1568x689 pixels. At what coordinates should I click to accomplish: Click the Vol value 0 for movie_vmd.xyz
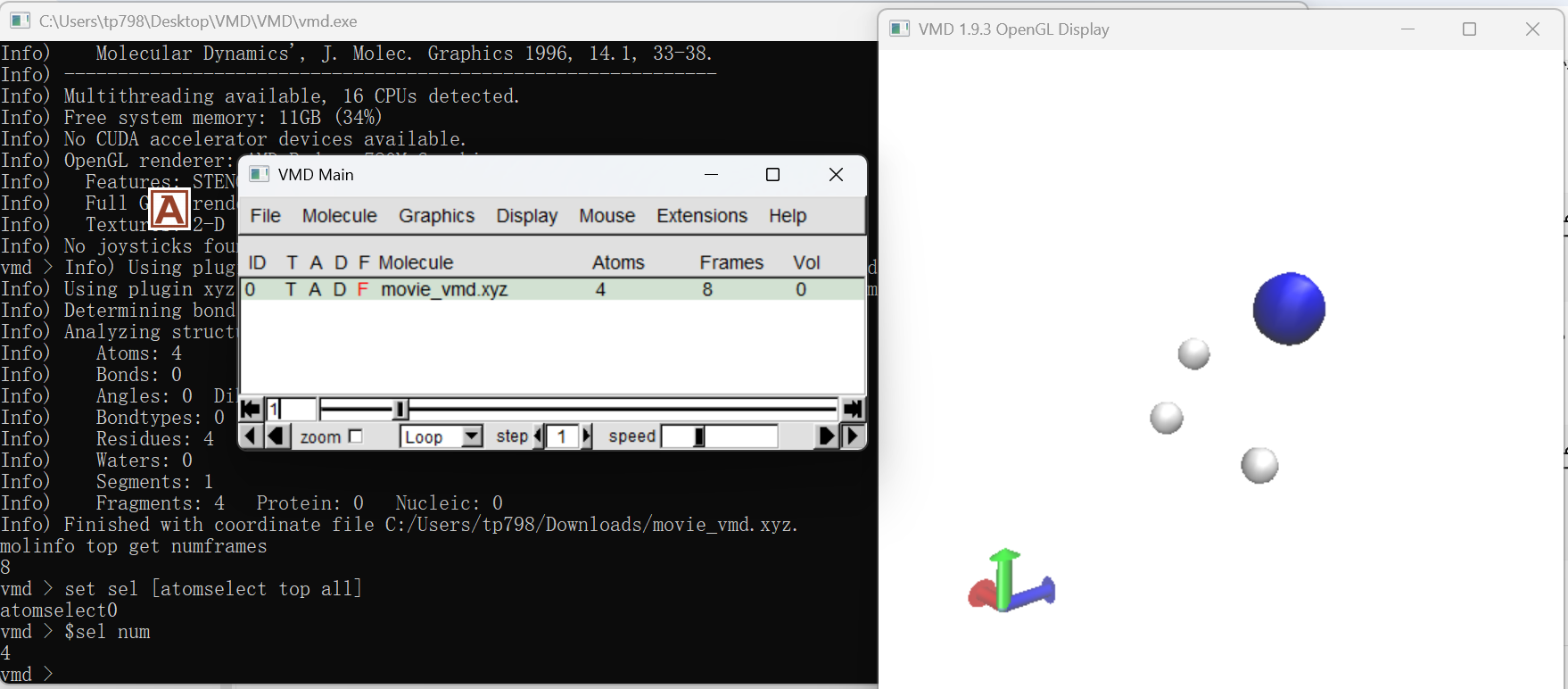(x=801, y=289)
